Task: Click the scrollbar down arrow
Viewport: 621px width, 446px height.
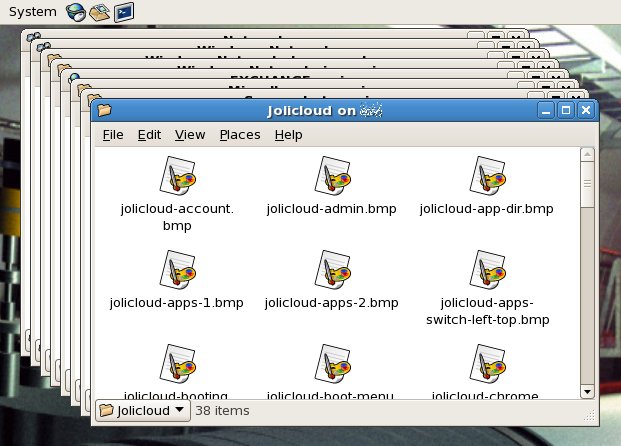Action: (x=587, y=392)
